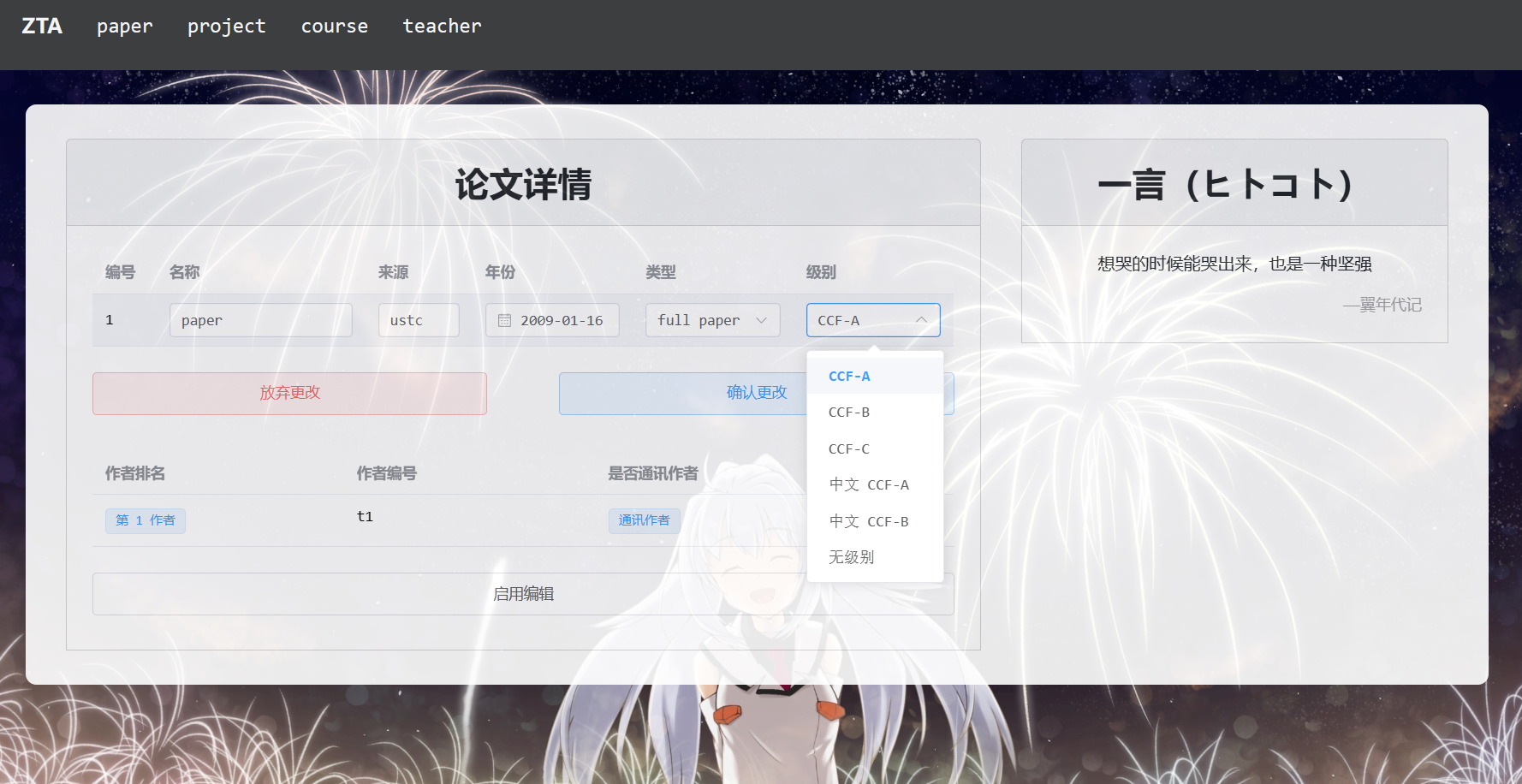Click the paper number 1 cell
Image resolution: width=1522 pixels, height=784 pixels.
coord(110,320)
